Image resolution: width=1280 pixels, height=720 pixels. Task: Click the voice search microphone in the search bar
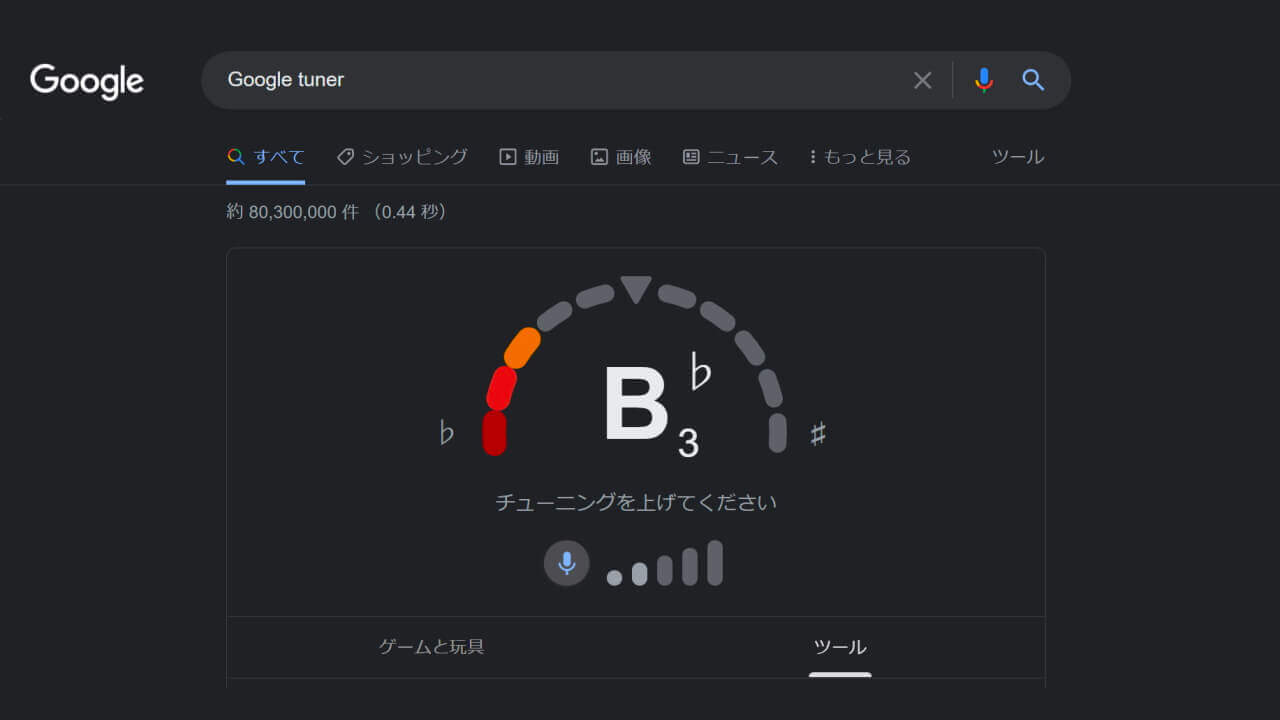pyautogui.click(x=984, y=80)
